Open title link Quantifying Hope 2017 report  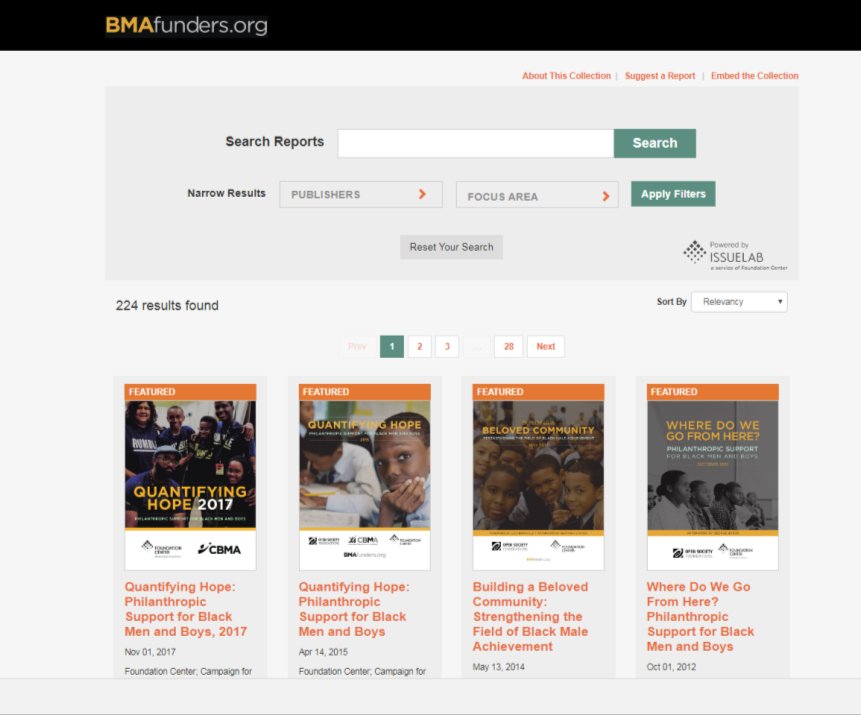coord(186,609)
